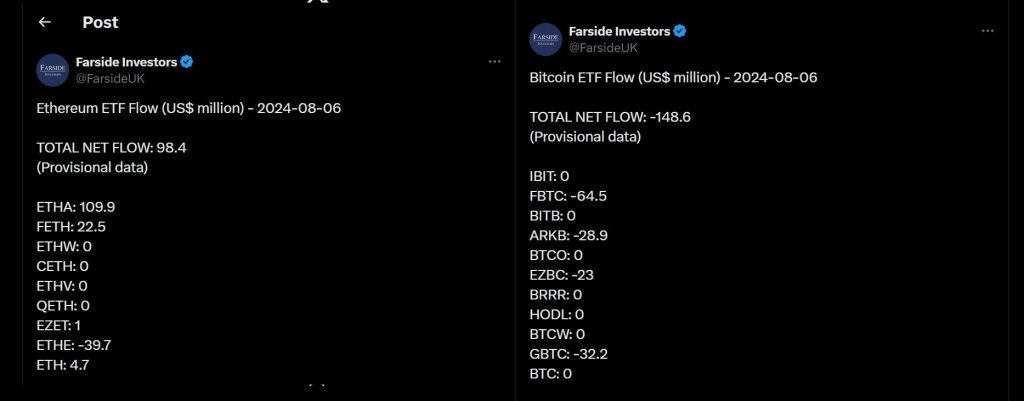Click the Bitcoin ETF Flow title line
The image size is (1024, 401).
pyautogui.click(x=673, y=78)
